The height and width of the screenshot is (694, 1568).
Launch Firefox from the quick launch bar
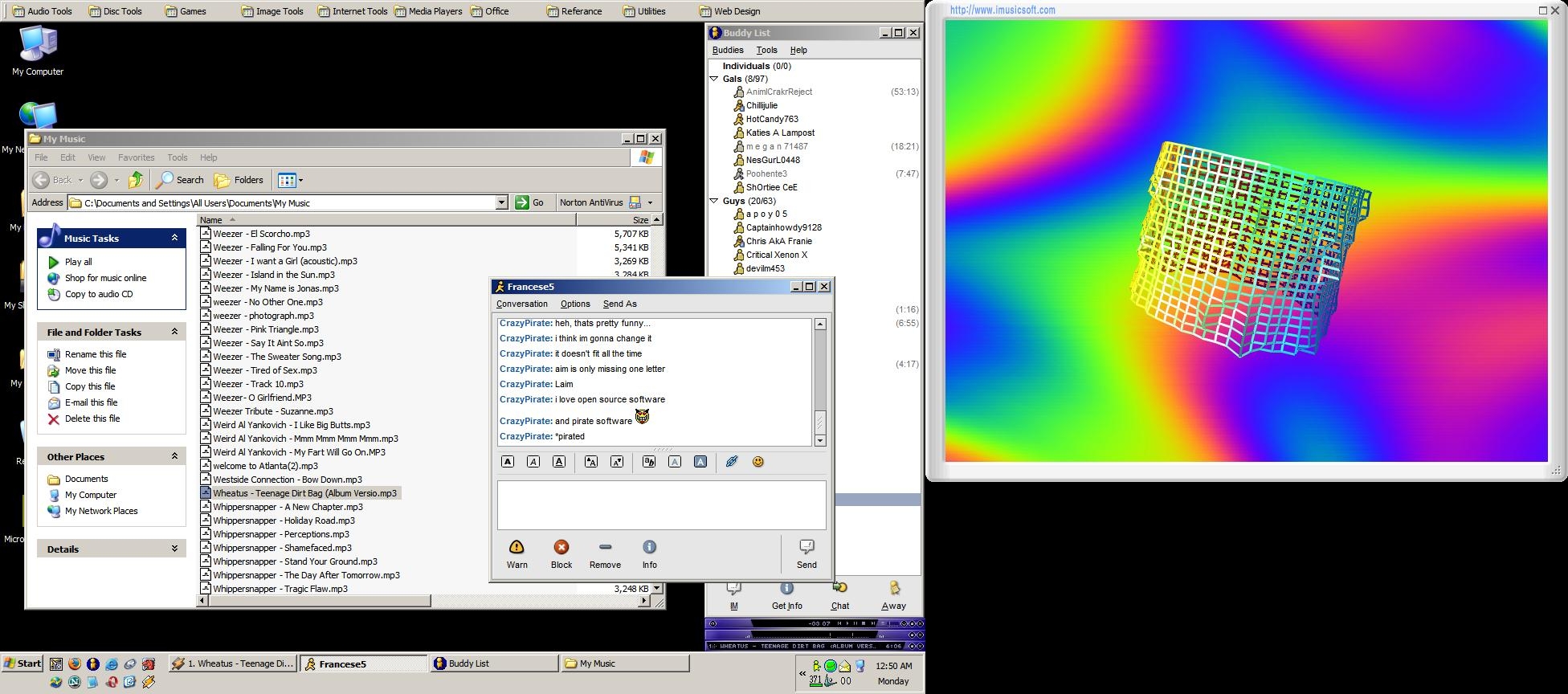tap(75, 664)
